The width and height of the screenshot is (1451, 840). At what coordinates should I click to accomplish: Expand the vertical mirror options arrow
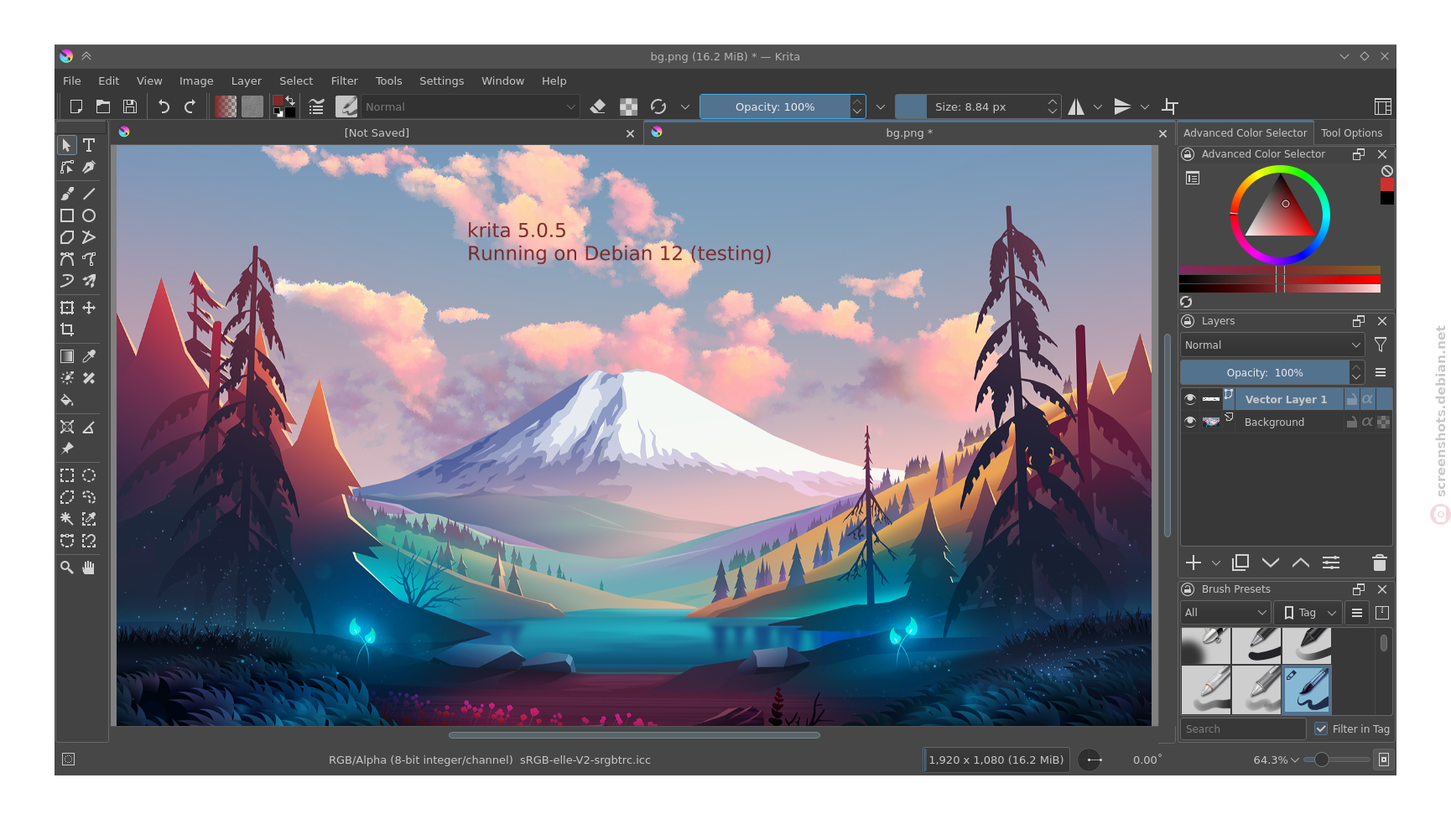click(1145, 106)
